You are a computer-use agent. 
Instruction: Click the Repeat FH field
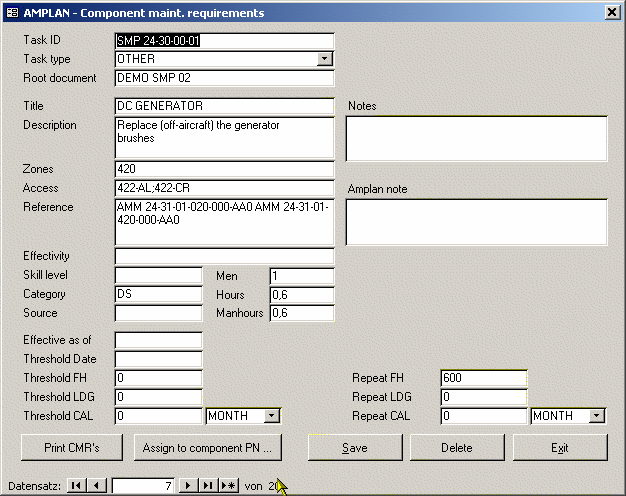483,378
